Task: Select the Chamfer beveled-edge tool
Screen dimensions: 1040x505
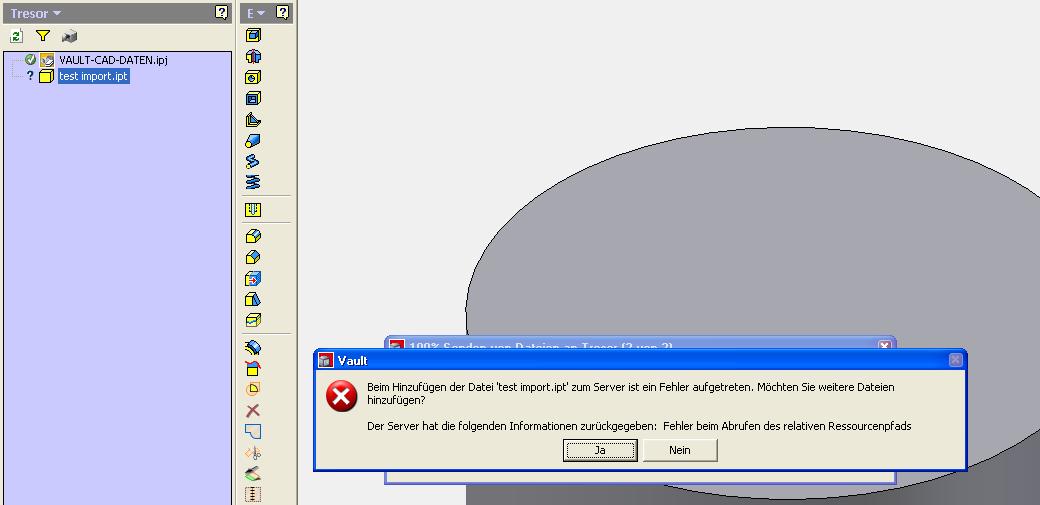Action: point(253,257)
